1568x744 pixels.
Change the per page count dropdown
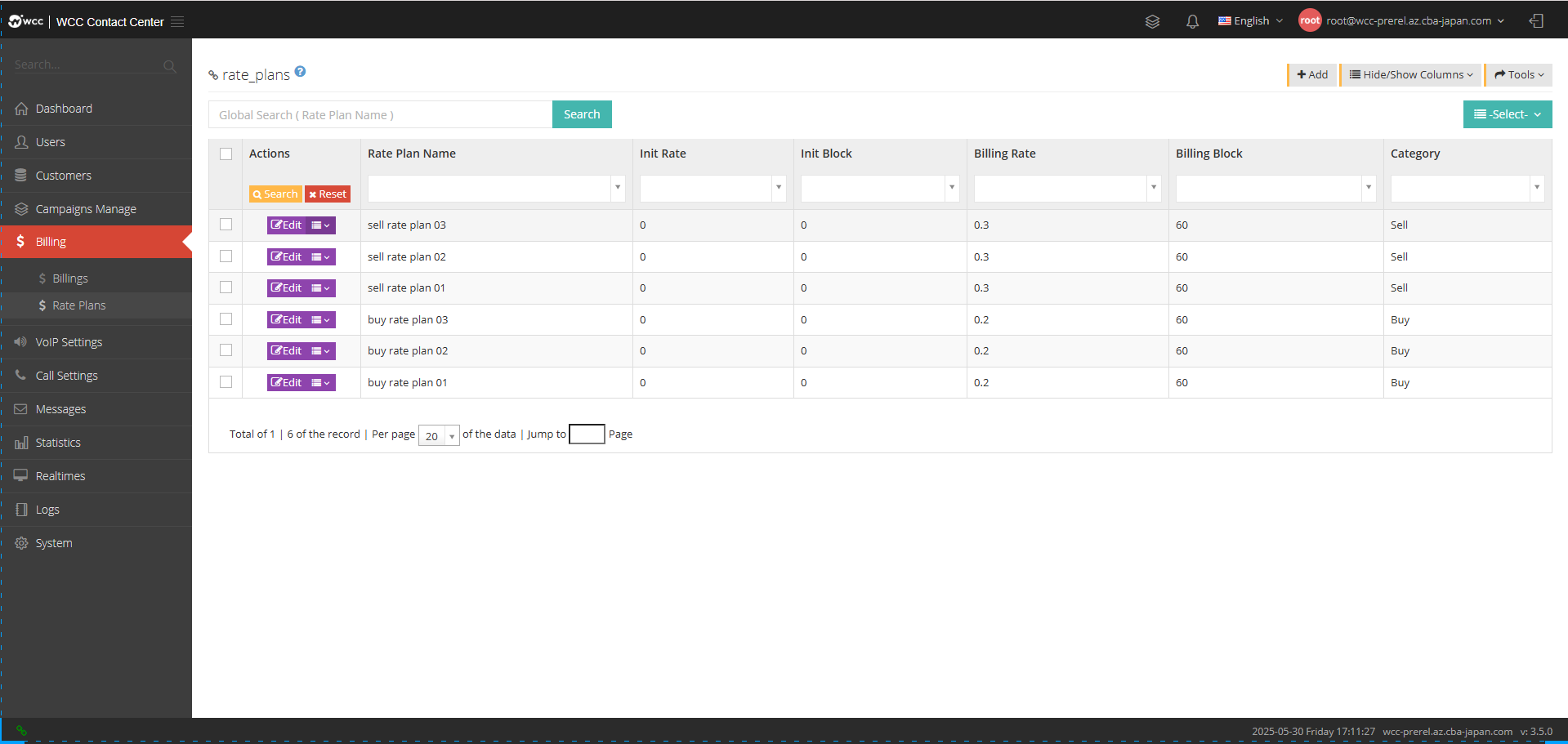tap(439, 435)
